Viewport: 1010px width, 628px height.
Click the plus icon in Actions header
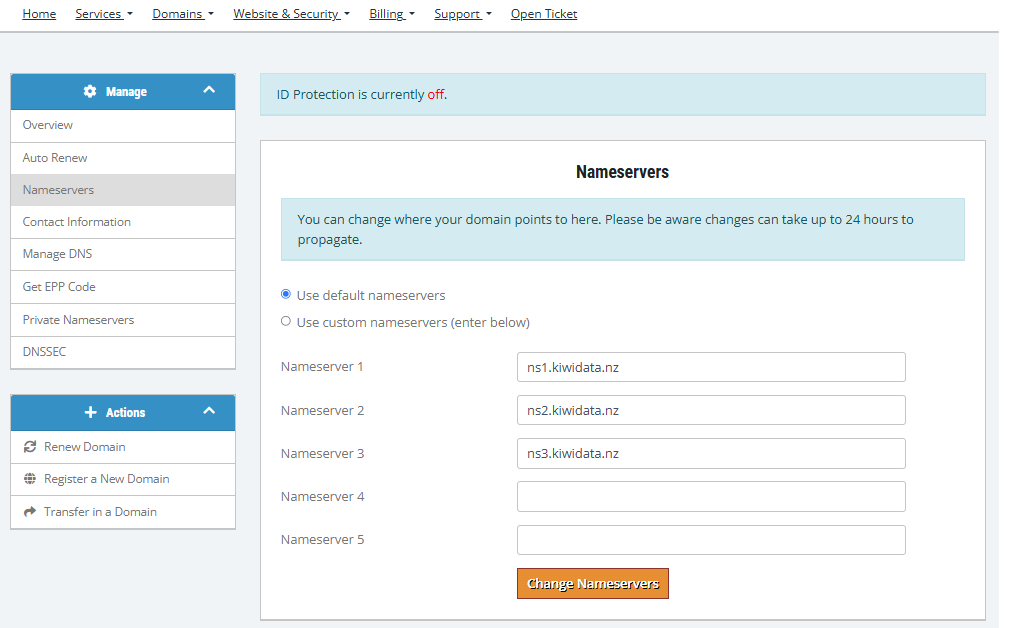91,413
